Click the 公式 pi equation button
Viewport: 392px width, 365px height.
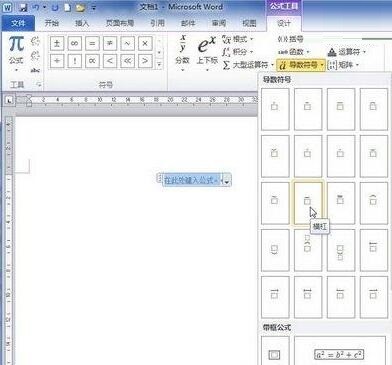point(16,54)
